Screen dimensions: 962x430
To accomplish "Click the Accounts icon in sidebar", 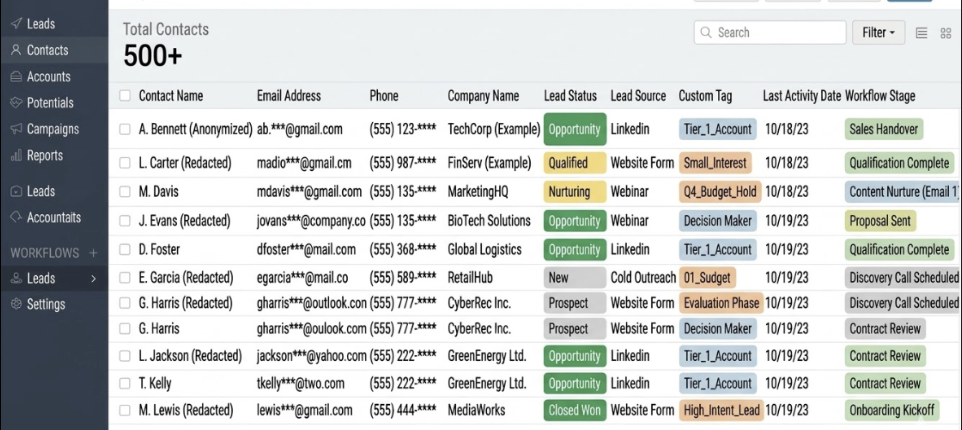I will tap(17, 77).
